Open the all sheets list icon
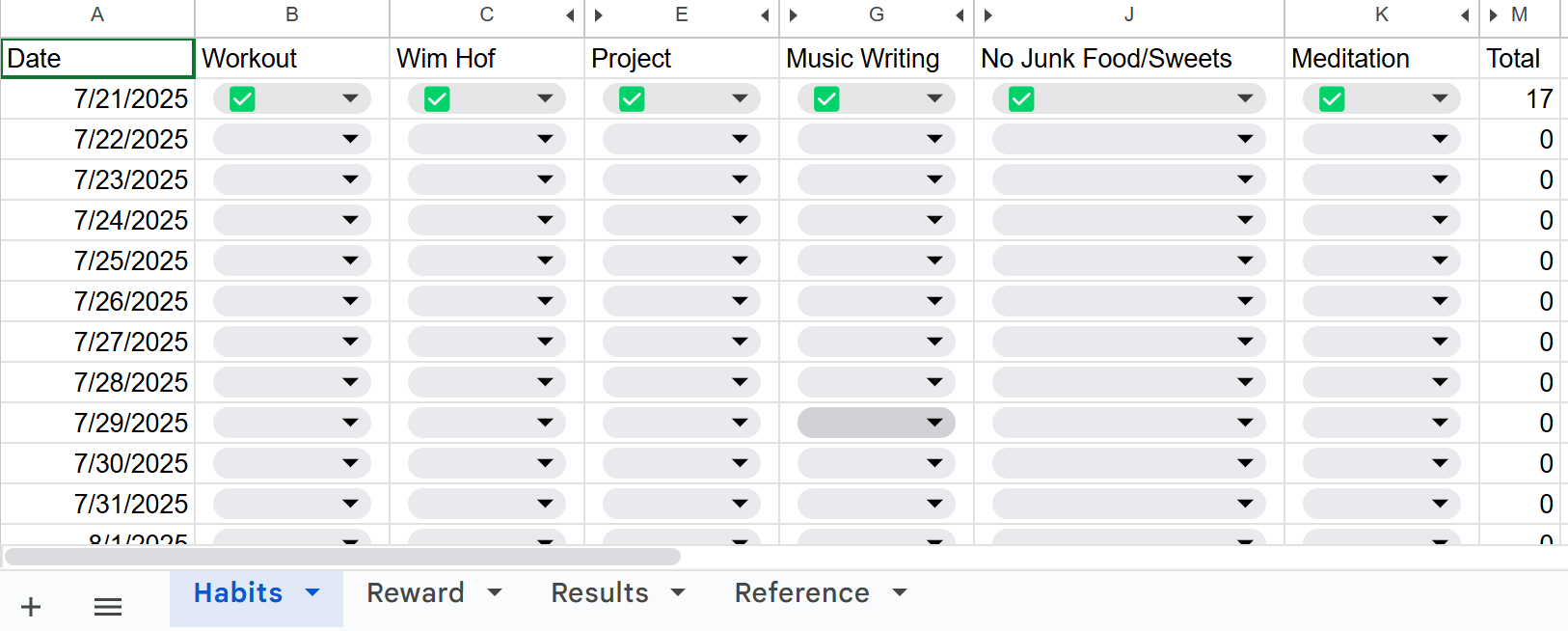The height and width of the screenshot is (631, 1568). [108, 607]
